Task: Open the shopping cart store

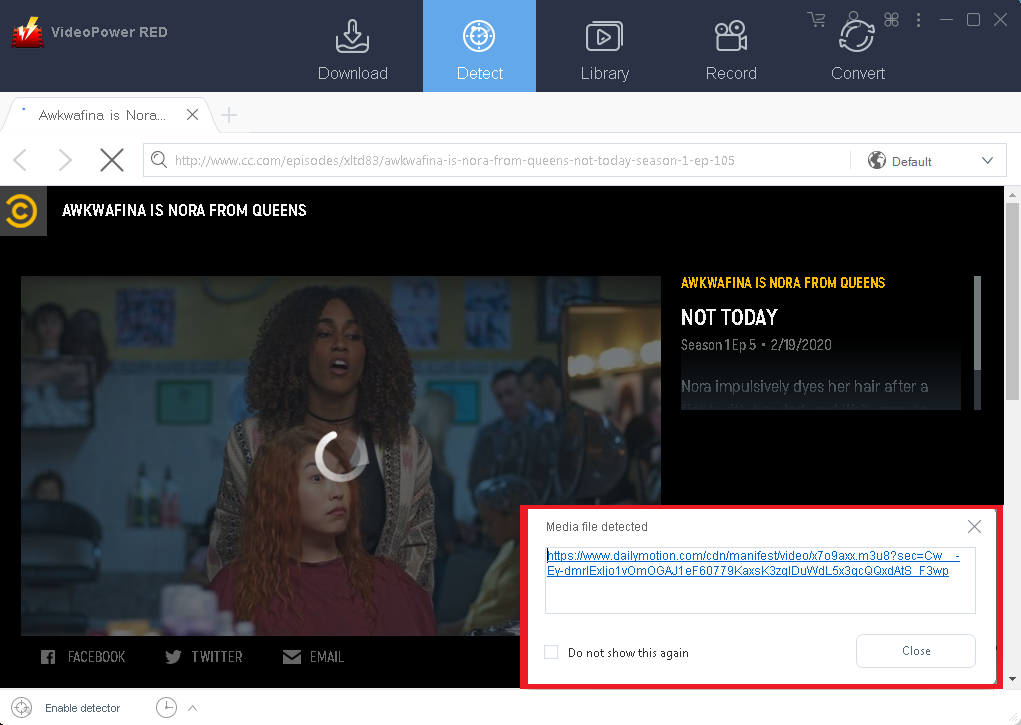Action: click(x=817, y=19)
